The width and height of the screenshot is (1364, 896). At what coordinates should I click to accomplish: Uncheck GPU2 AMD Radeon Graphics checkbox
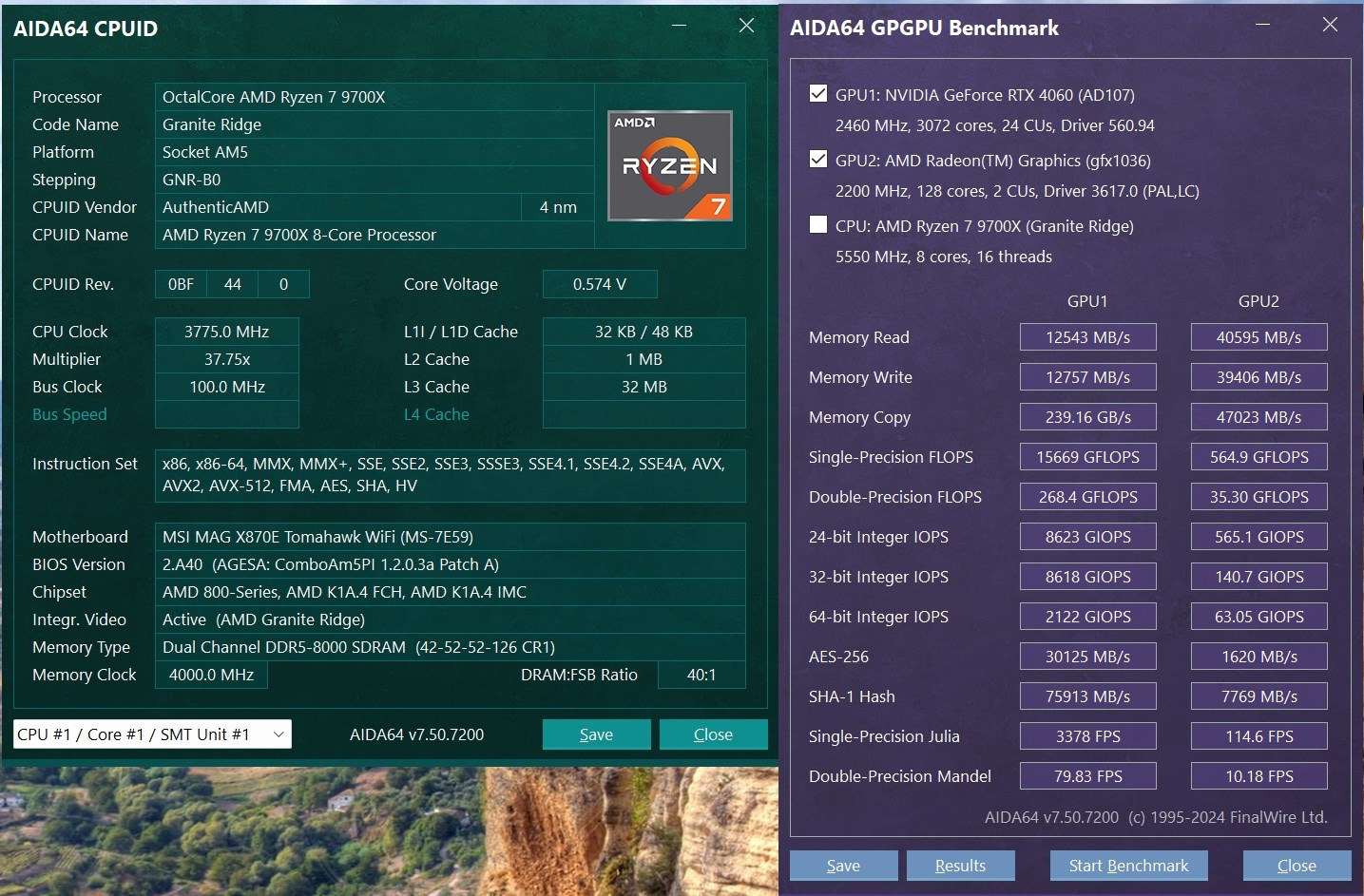817,159
